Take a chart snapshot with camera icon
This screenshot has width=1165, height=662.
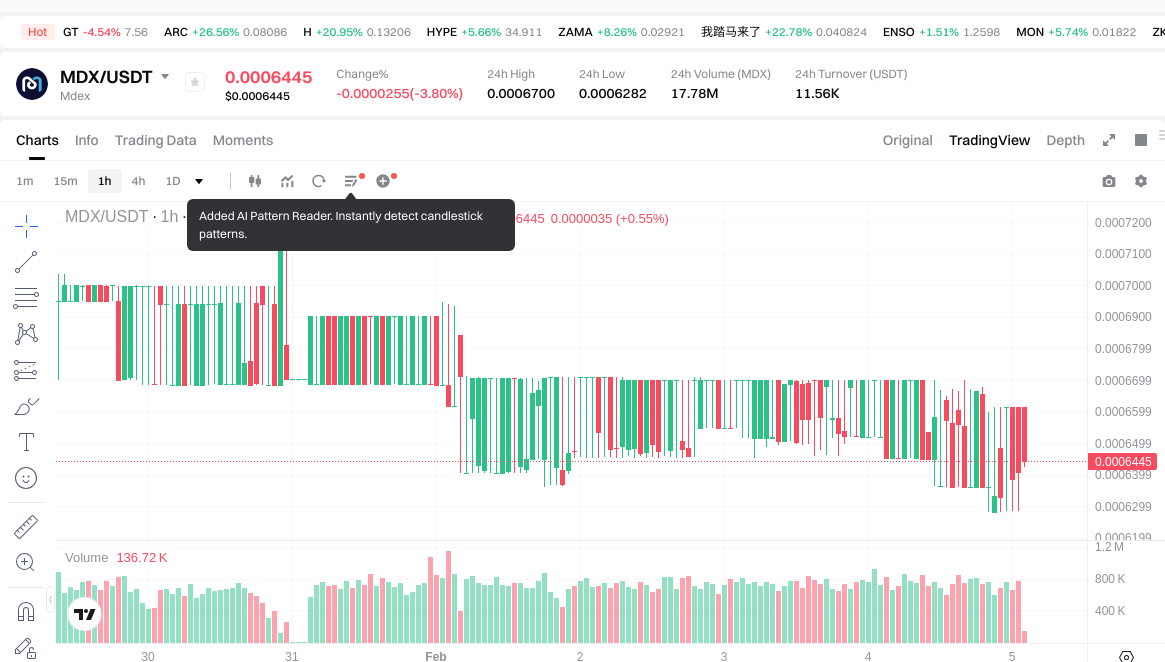click(1108, 181)
